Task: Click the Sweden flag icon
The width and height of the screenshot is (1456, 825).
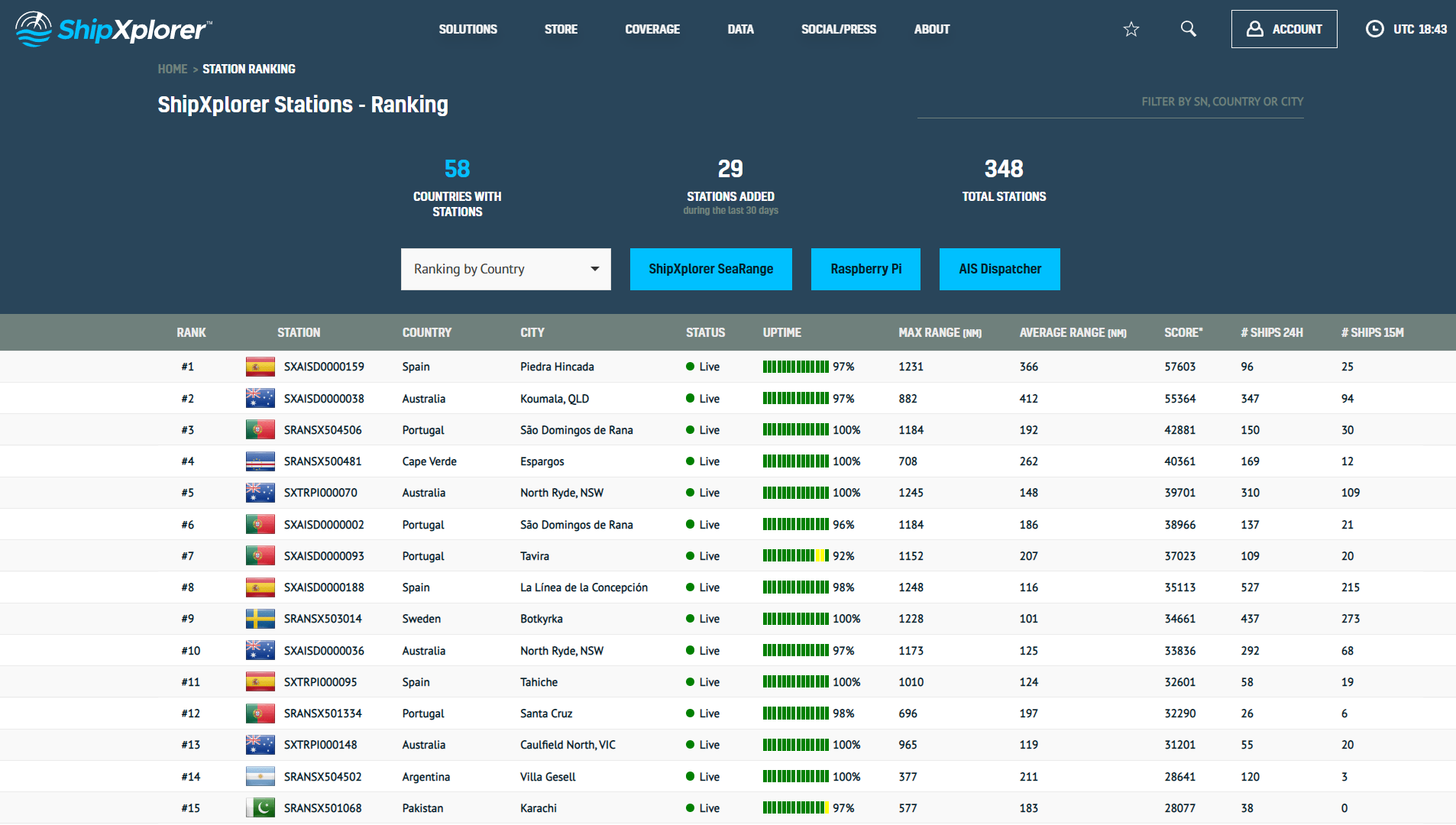Action: click(260, 619)
